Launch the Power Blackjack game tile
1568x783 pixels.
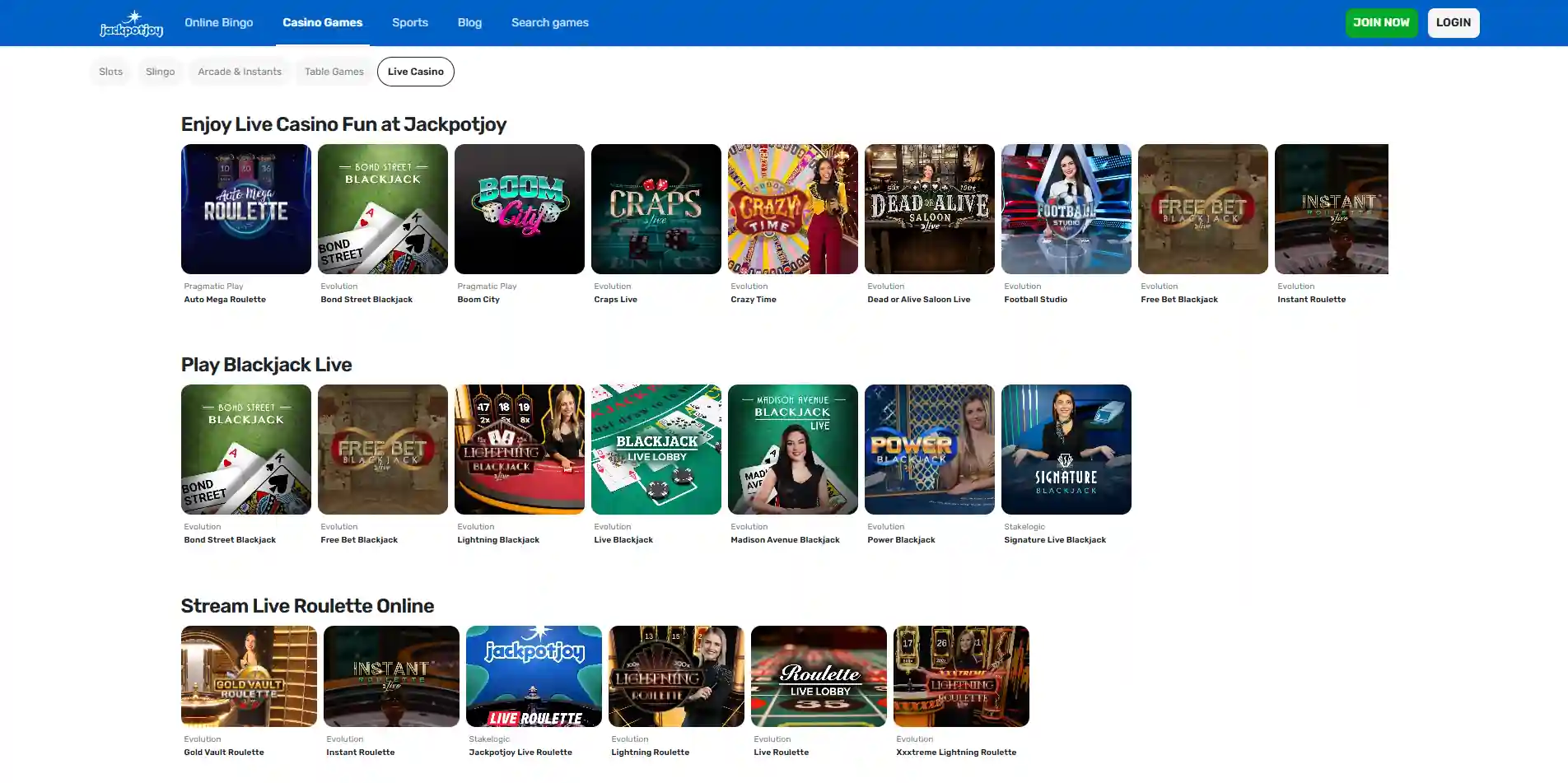pyautogui.click(x=930, y=450)
